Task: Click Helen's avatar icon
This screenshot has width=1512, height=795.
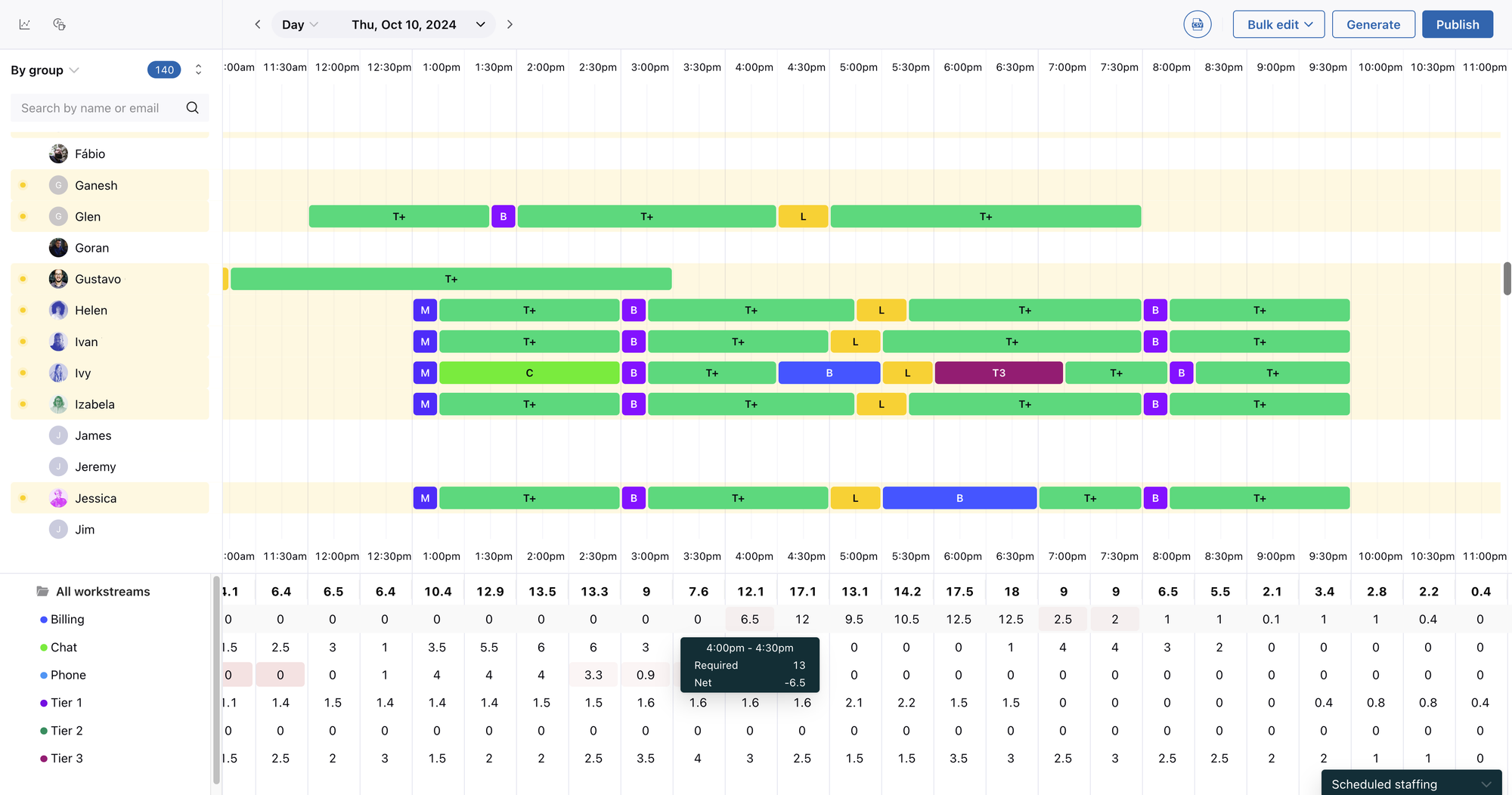Action: (x=58, y=311)
